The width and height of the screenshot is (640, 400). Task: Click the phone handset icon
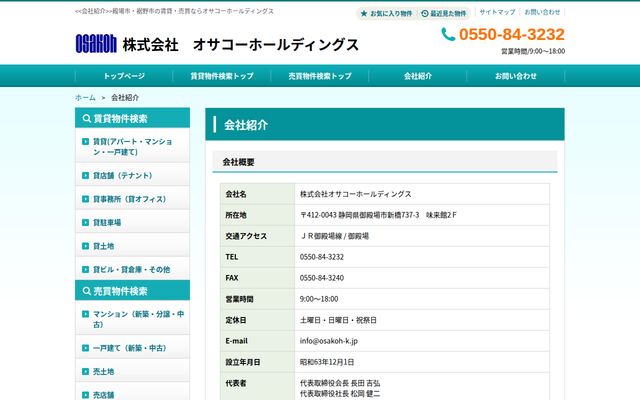tap(448, 34)
